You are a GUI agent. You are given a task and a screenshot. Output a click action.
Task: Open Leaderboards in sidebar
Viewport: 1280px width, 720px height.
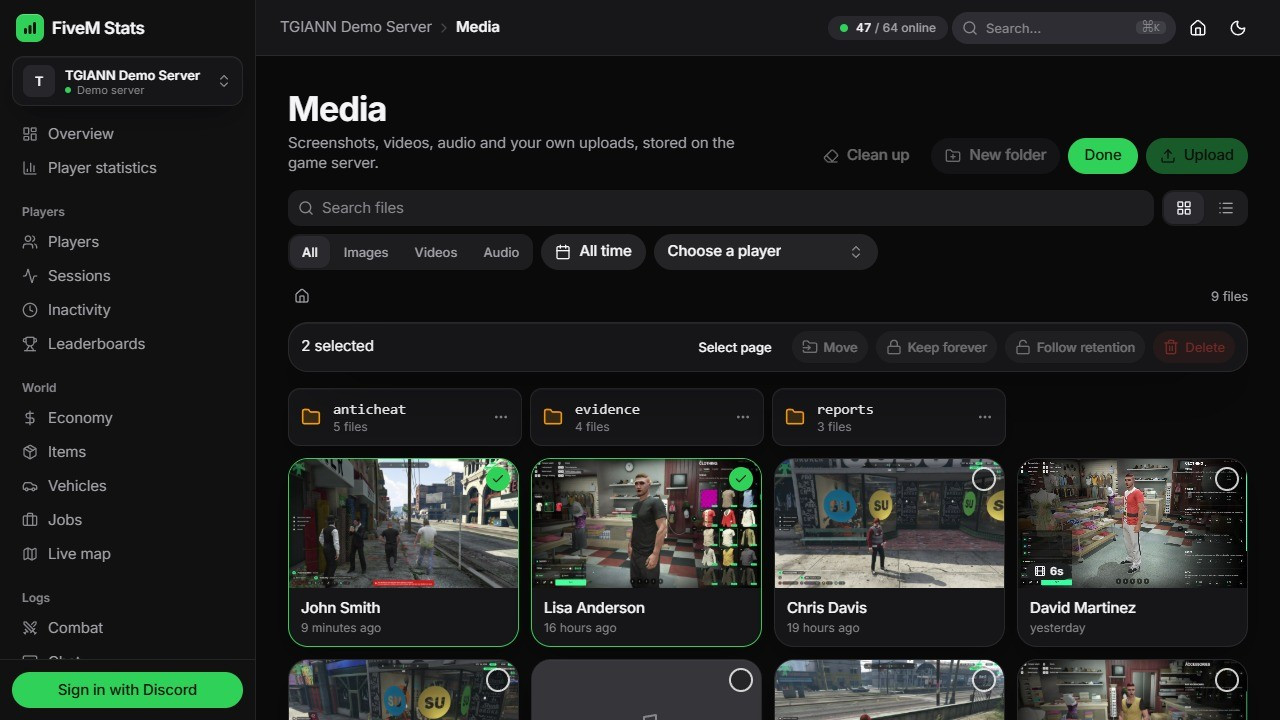(95, 344)
